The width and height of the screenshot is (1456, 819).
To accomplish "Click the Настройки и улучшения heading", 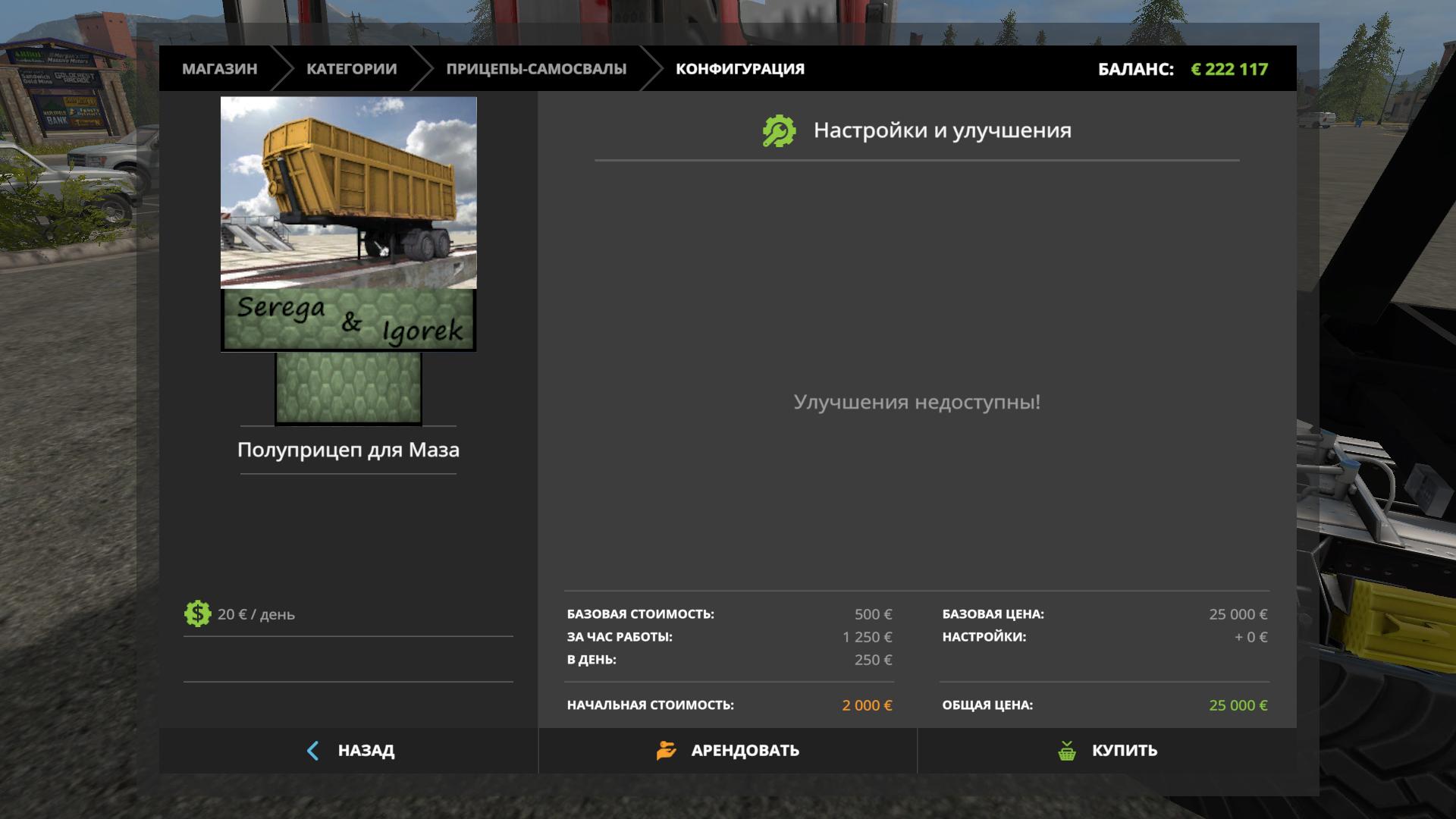I will 942,130.
